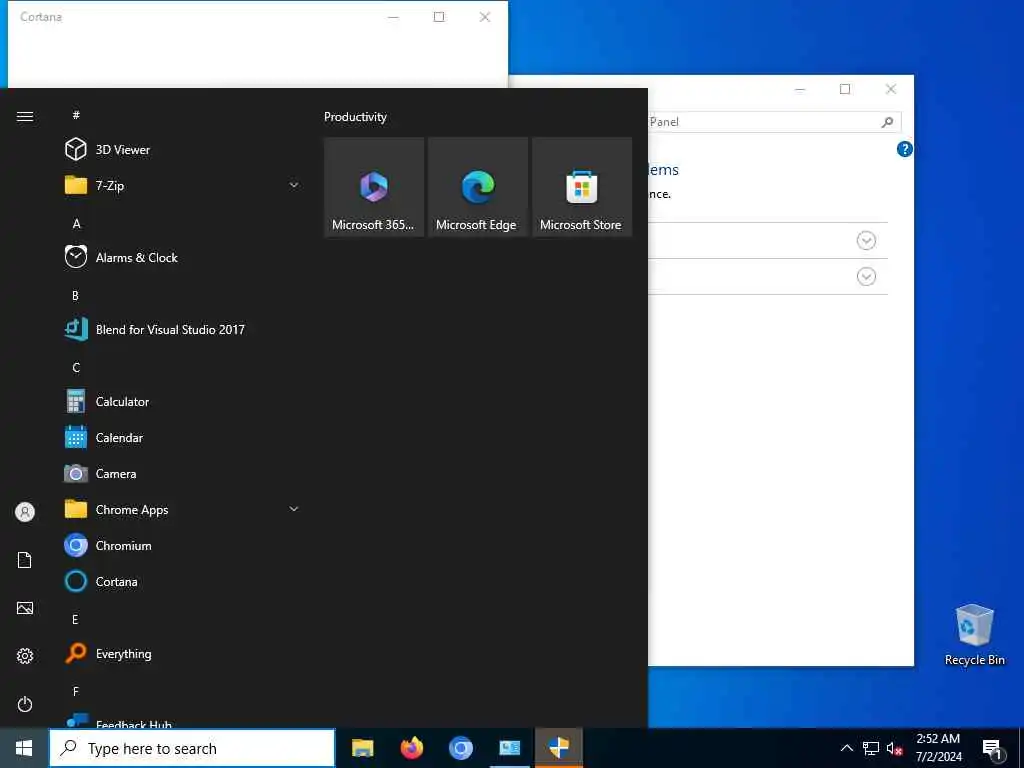
Task: Open the notification center icon
Action: coord(993,749)
